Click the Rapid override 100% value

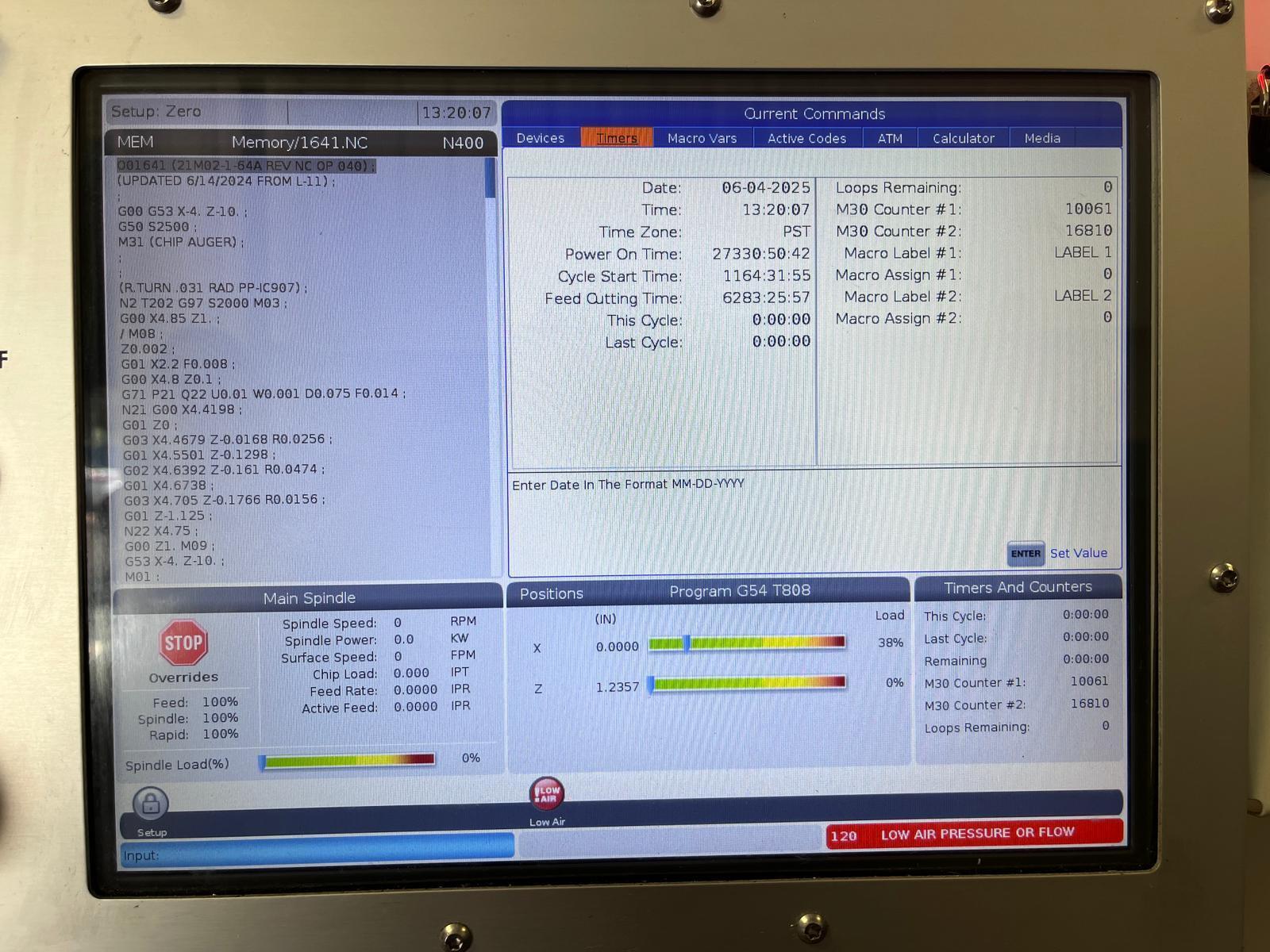220,735
